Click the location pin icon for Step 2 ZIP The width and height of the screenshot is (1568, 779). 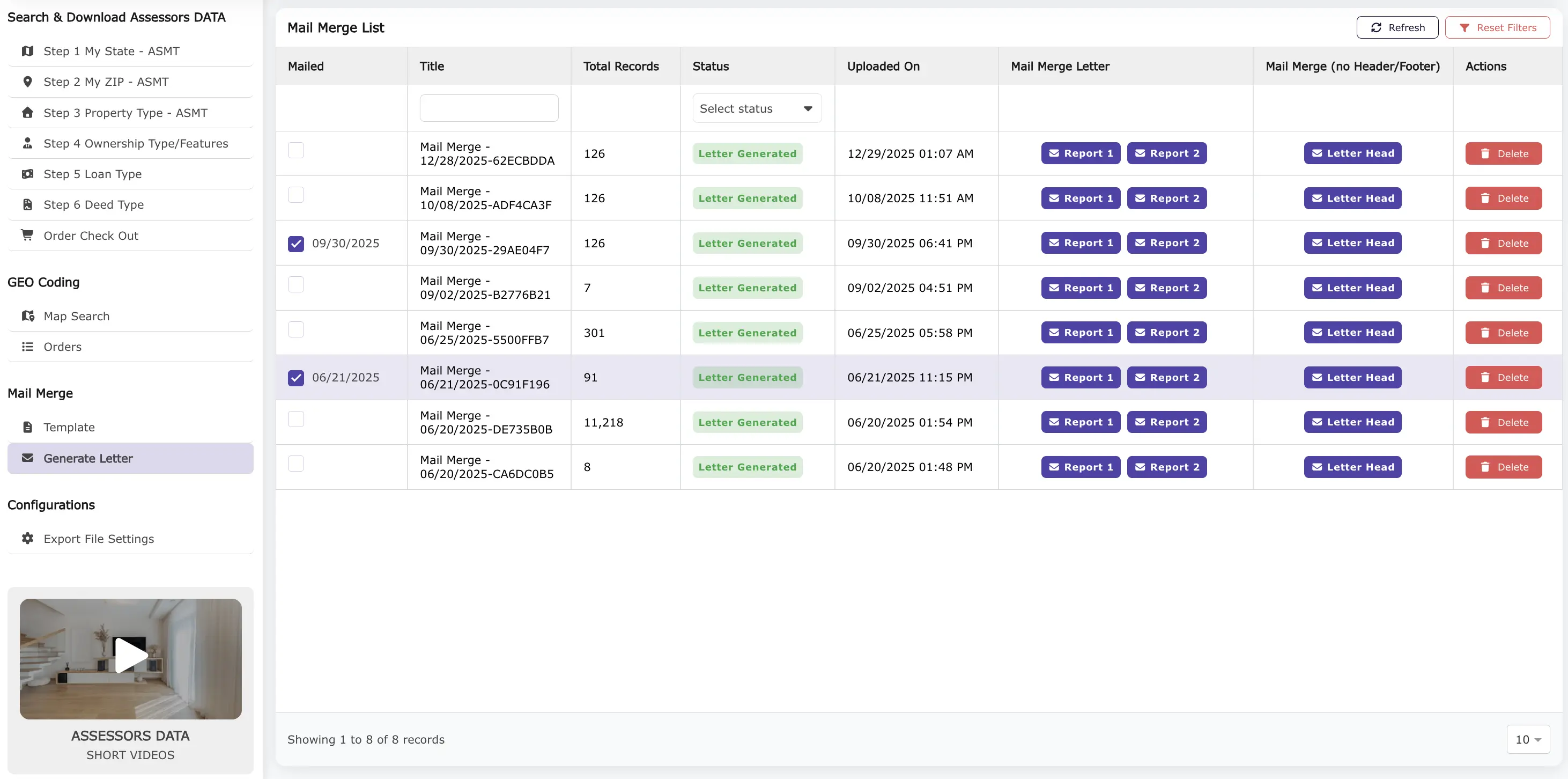point(27,82)
